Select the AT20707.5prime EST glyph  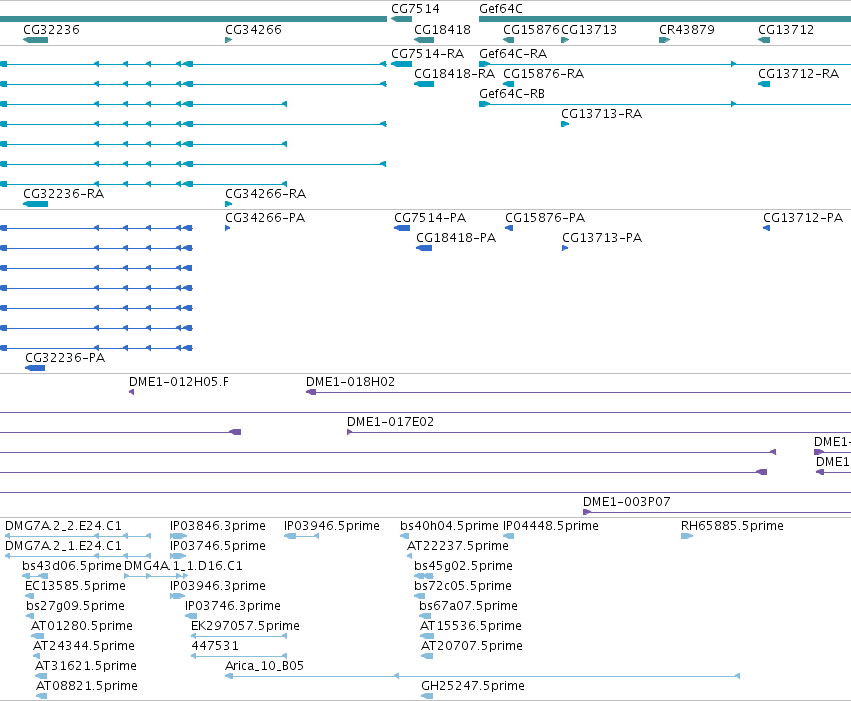(x=427, y=656)
